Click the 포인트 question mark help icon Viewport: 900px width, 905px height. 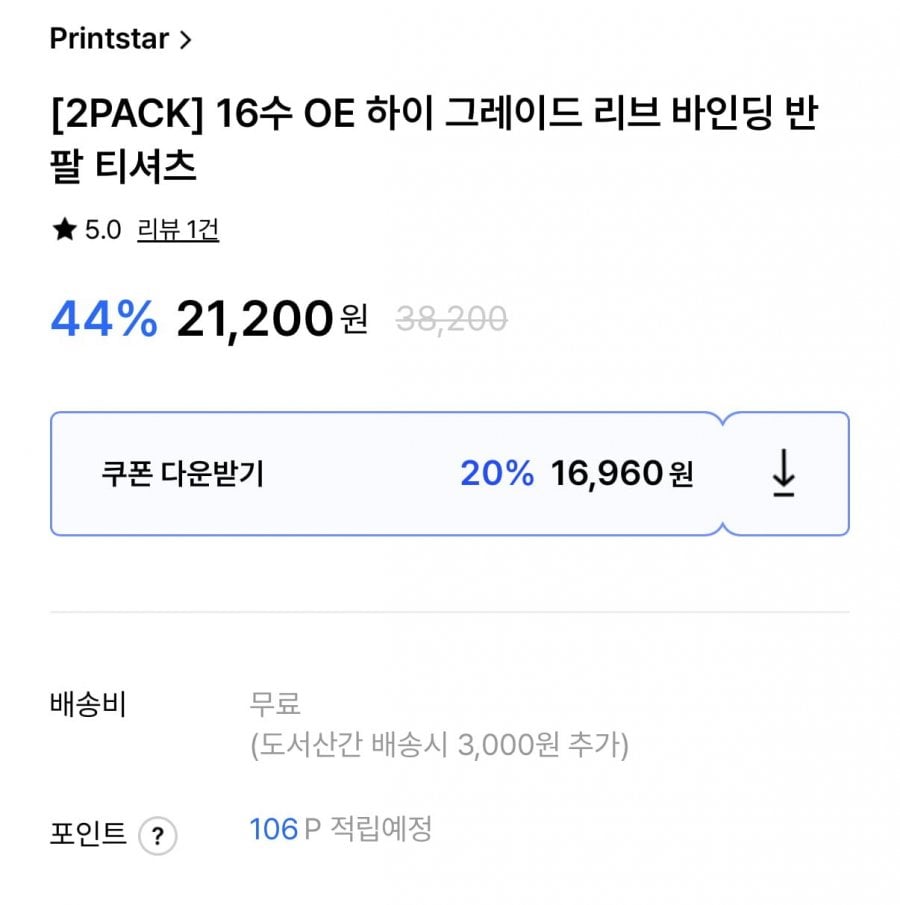(x=158, y=835)
